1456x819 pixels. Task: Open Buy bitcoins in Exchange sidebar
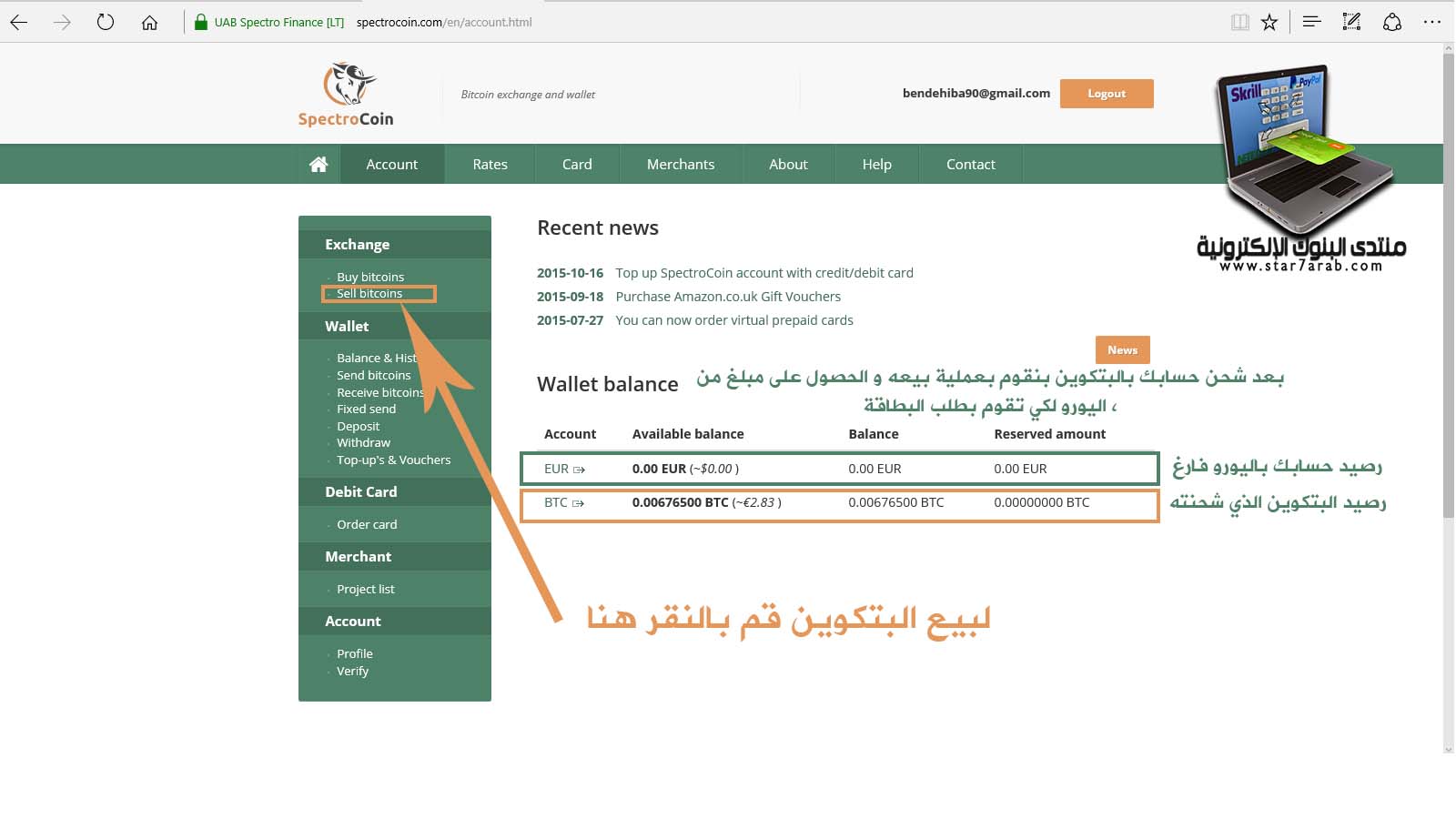(370, 277)
